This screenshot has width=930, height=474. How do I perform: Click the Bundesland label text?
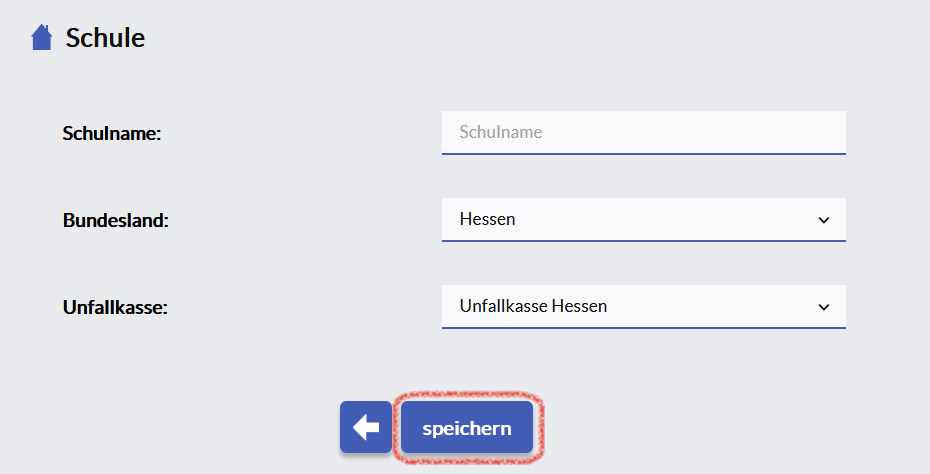pos(115,220)
